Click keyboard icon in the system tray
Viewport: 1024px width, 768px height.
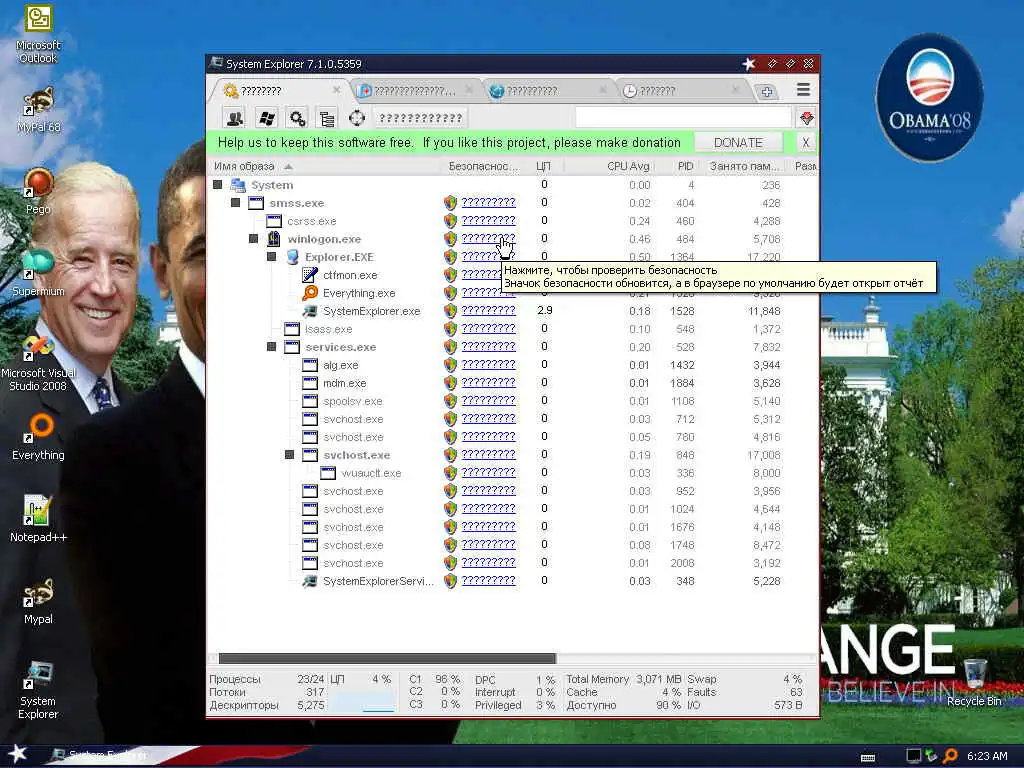pyautogui.click(x=868, y=758)
